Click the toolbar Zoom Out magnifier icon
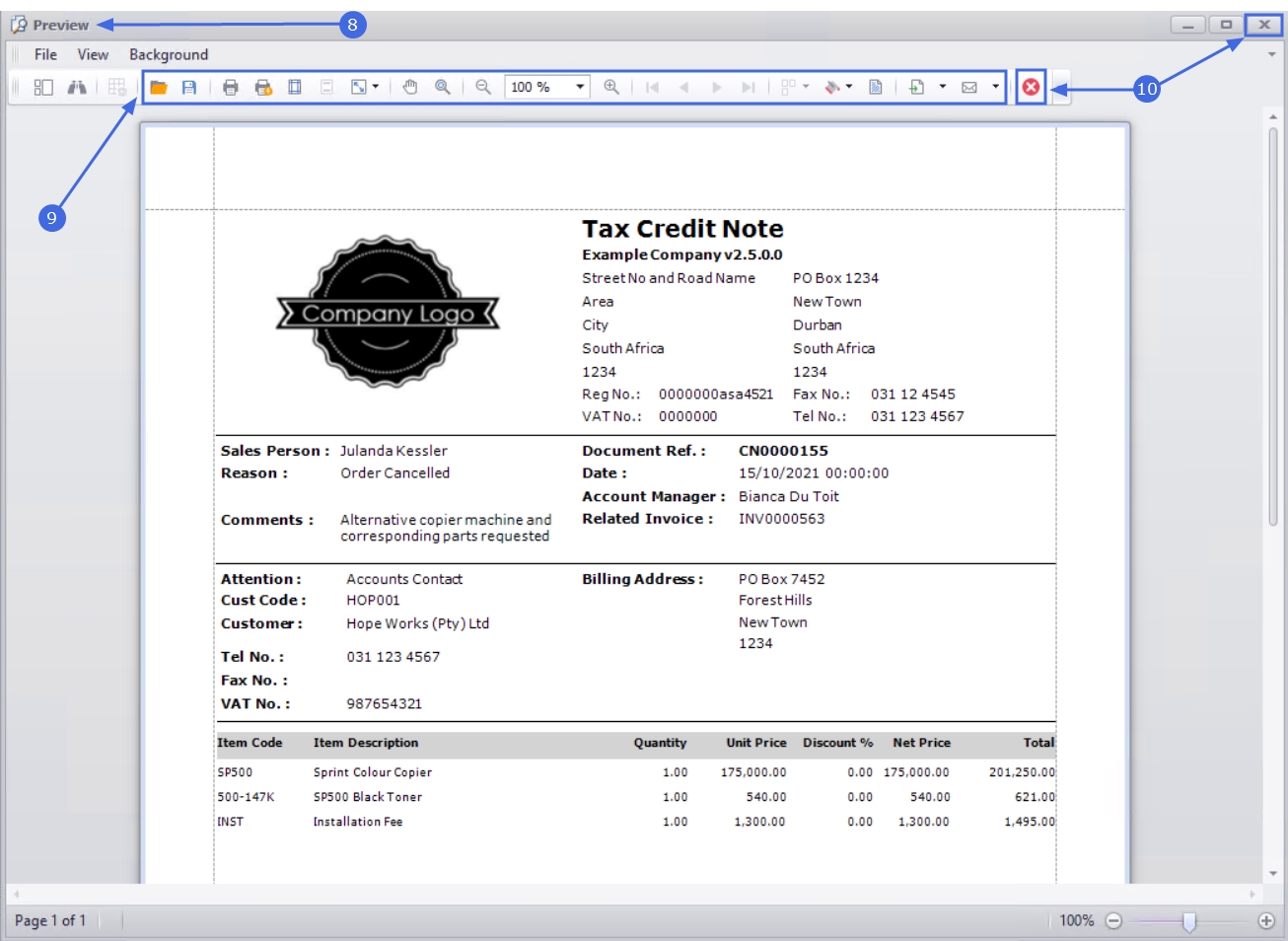Viewport: 1288px width, 941px height. (483, 87)
